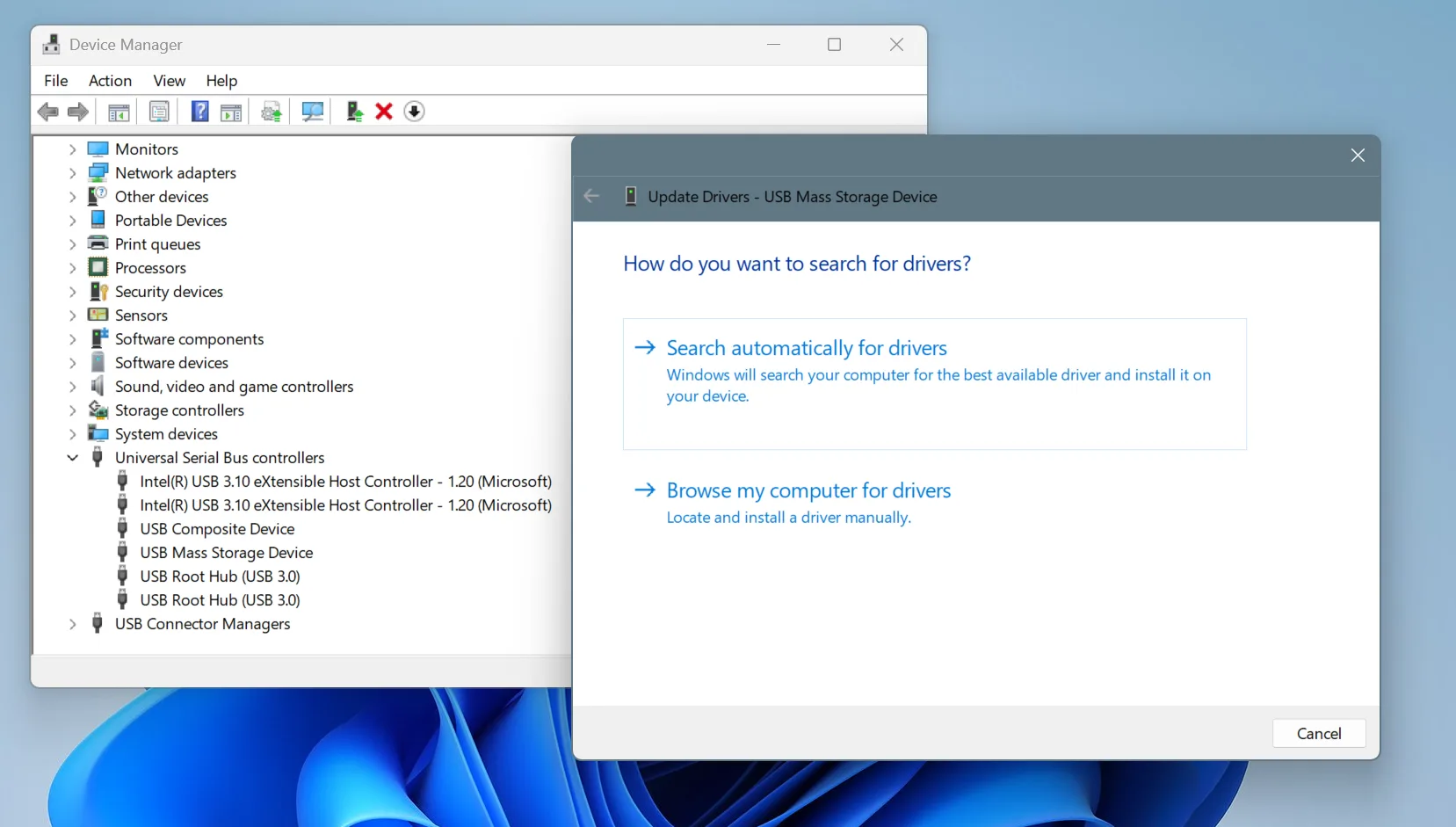Click the USB Mass Storage Device plug icon
Screen dimensions: 1456x827
(123, 553)
